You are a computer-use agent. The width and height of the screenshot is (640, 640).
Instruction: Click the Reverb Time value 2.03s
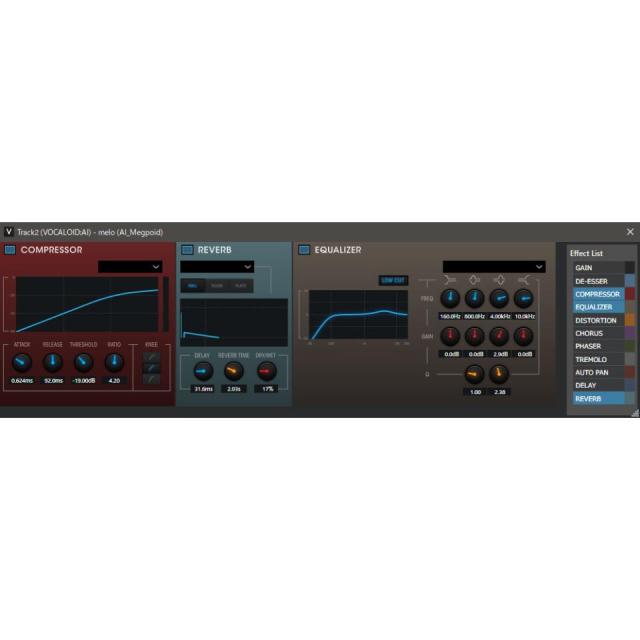(234, 389)
